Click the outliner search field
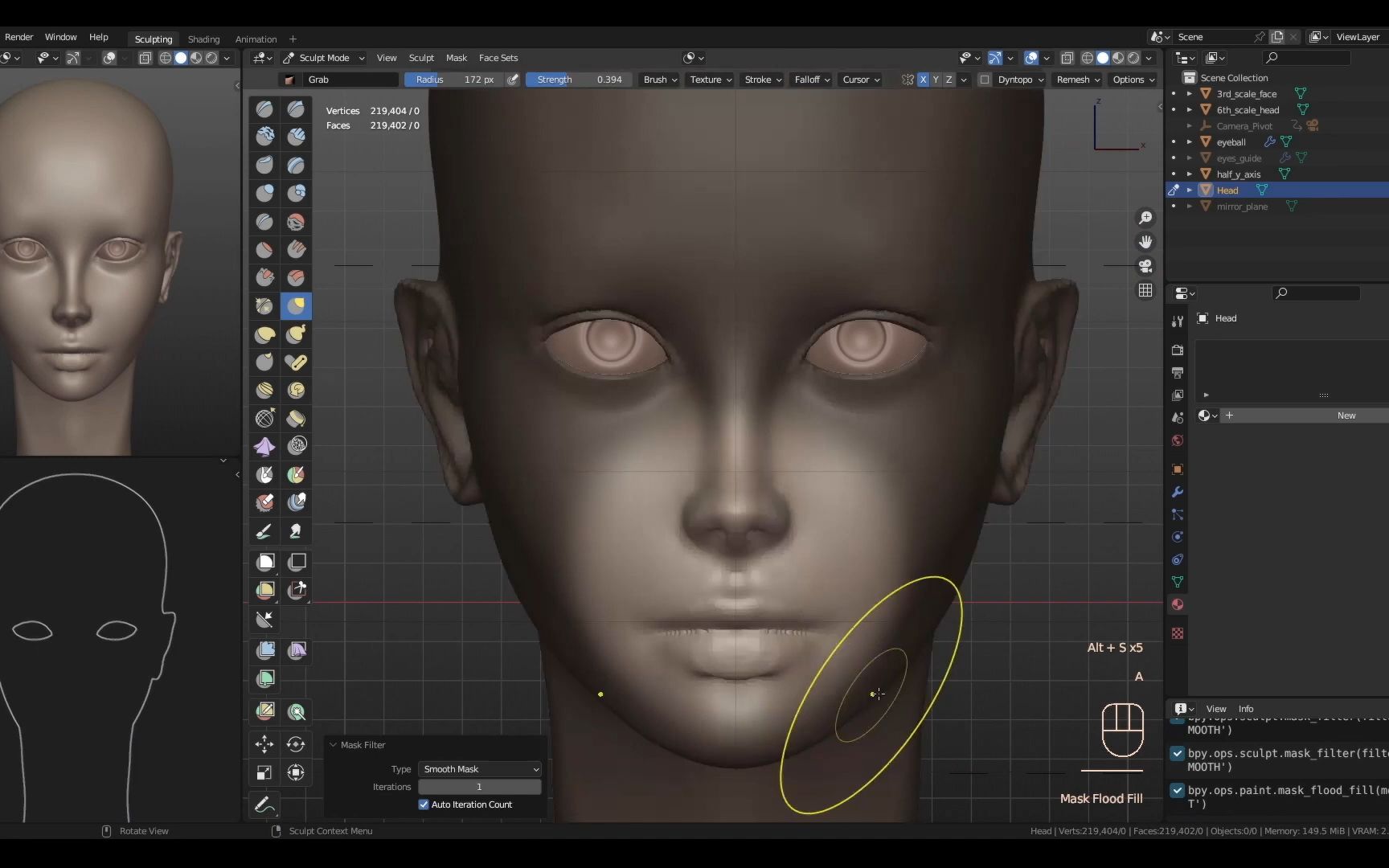 (x=1306, y=58)
